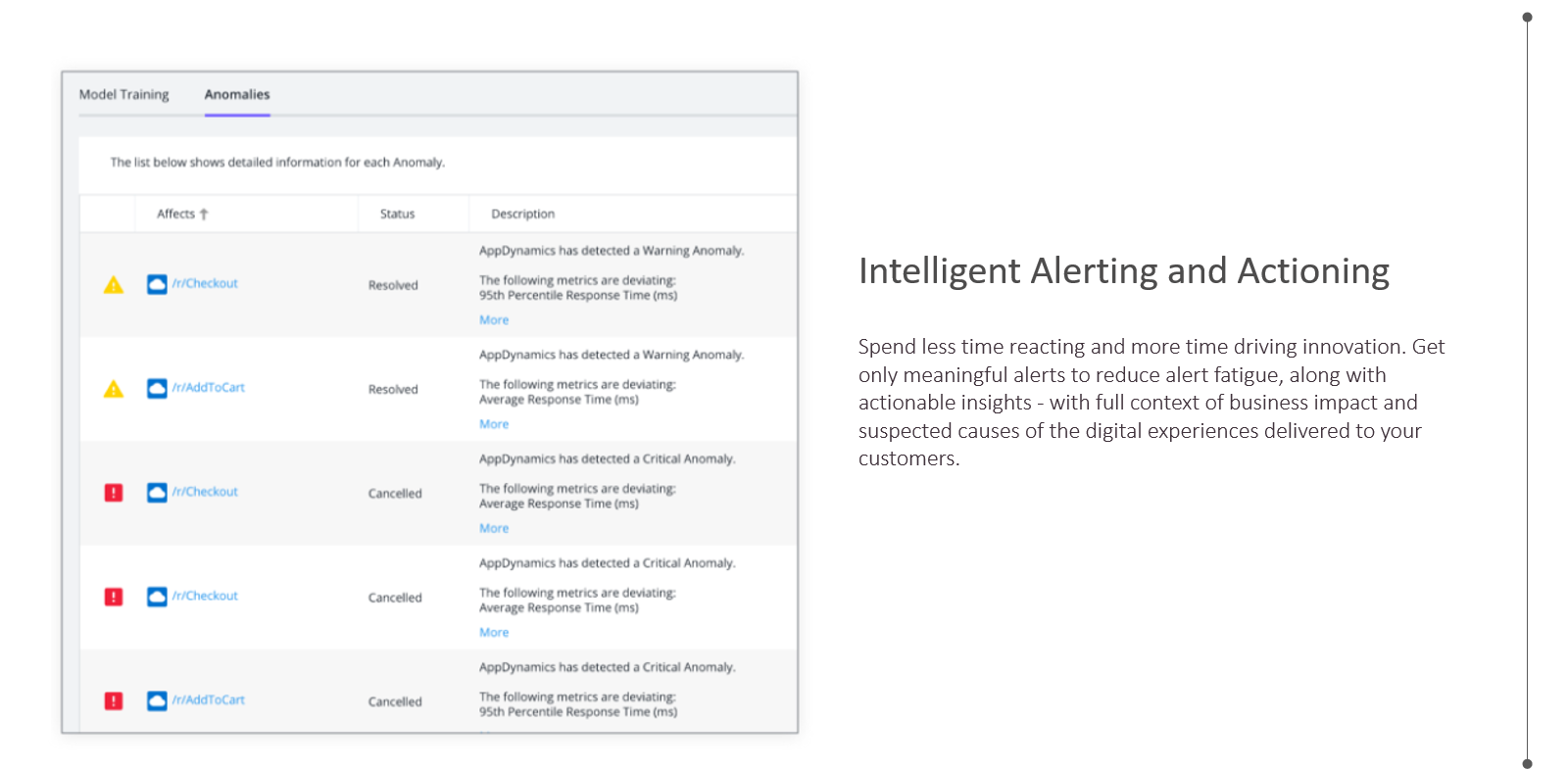Click the red critical icon on cancelled /r/AddToCart row

(x=114, y=700)
